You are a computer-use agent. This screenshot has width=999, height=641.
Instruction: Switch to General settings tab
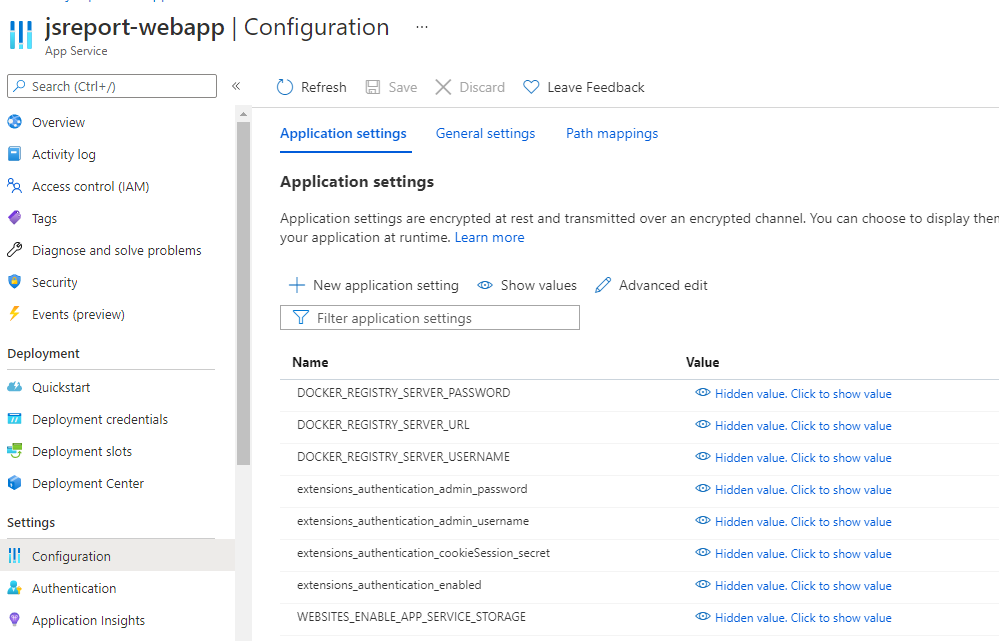pyautogui.click(x=485, y=133)
